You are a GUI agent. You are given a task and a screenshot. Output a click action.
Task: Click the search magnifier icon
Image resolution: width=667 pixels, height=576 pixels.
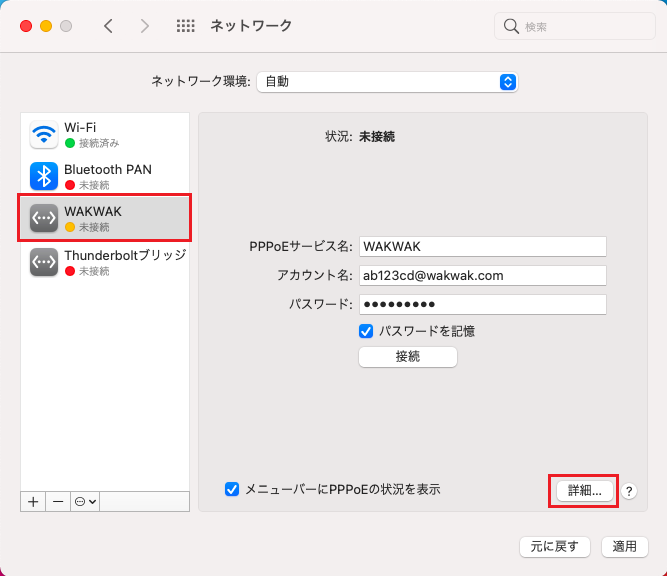tap(511, 26)
